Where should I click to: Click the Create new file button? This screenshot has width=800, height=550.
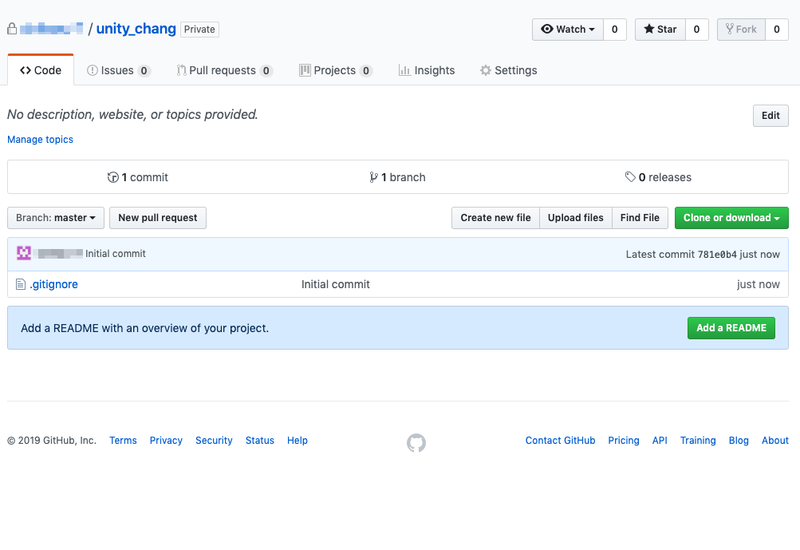click(x=495, y=218)
